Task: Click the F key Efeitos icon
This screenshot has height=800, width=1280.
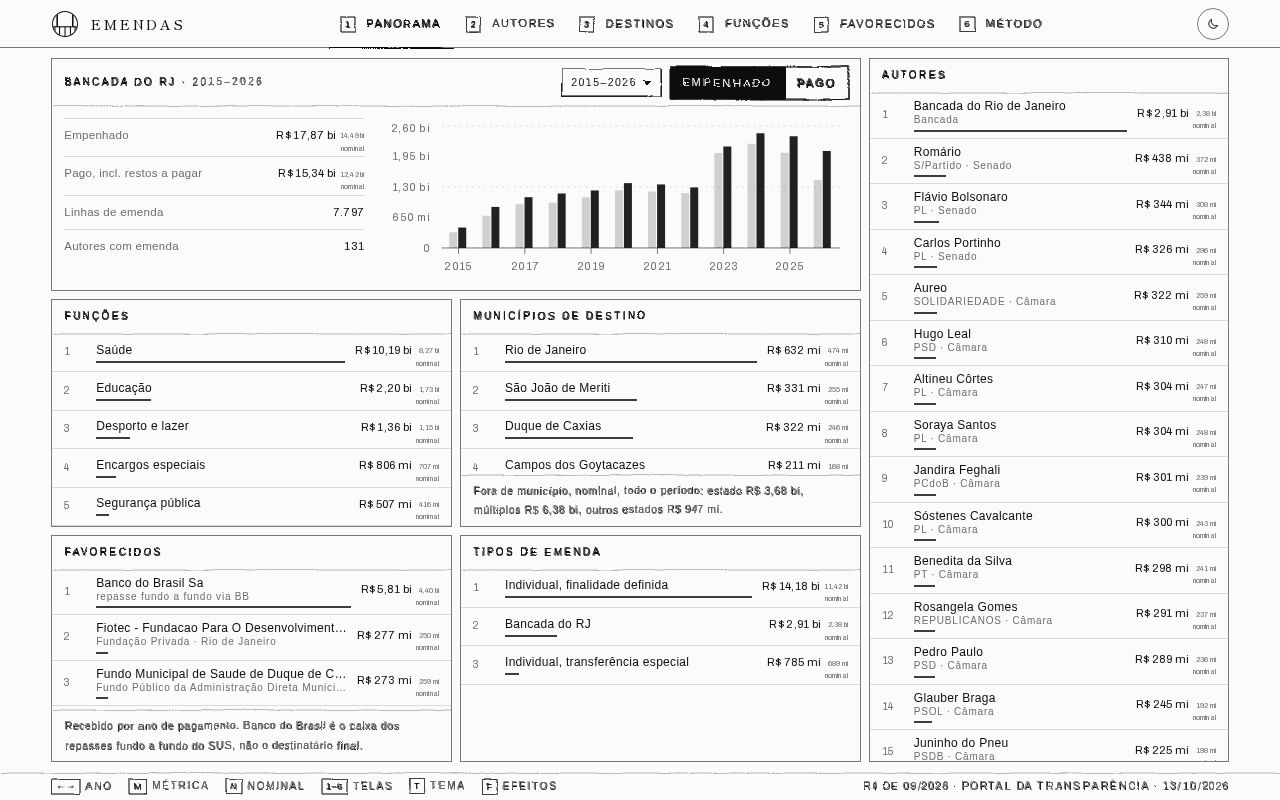Action: point(489,786)
